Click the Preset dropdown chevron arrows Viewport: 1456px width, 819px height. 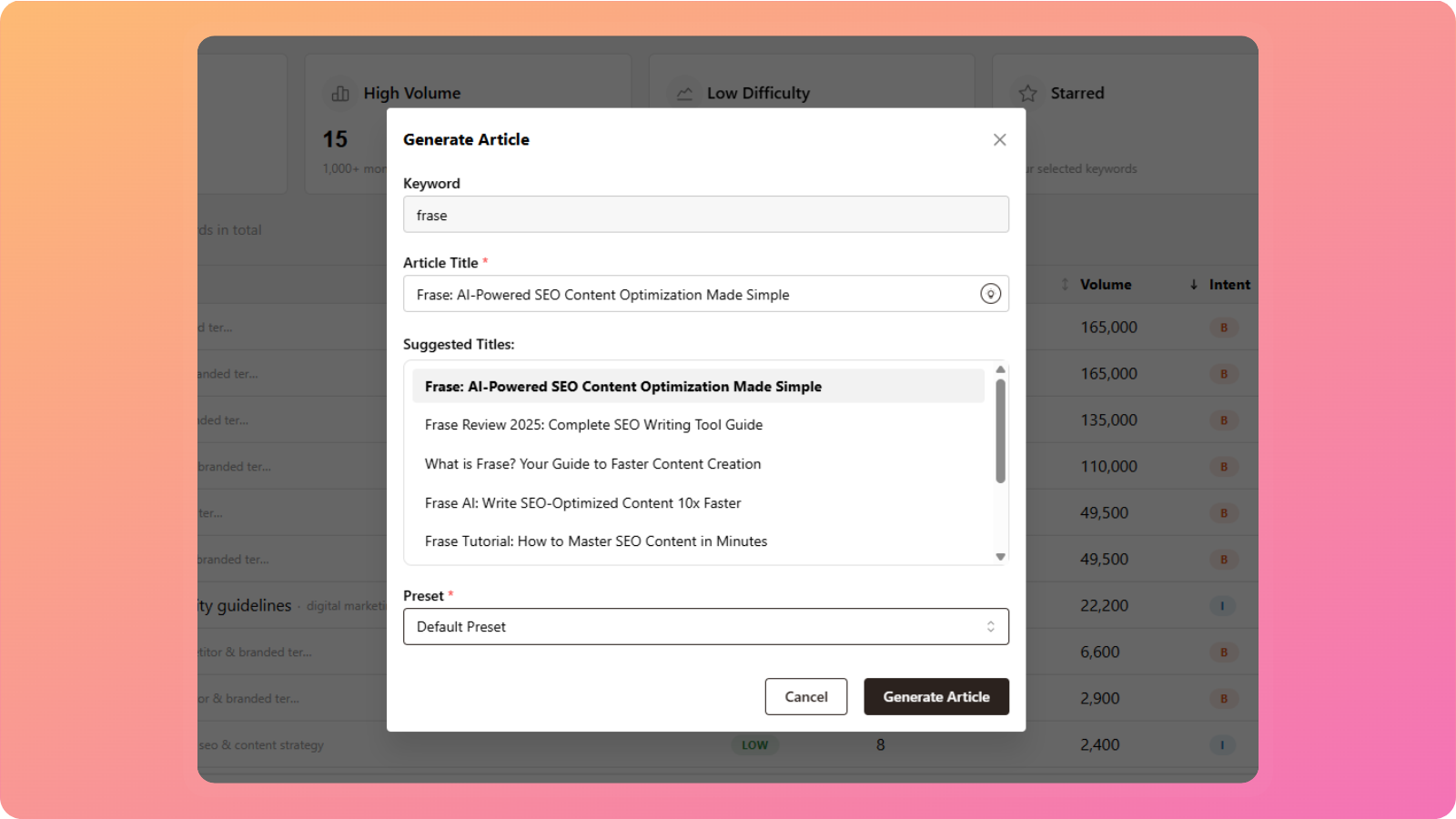(x=990, y=627)
